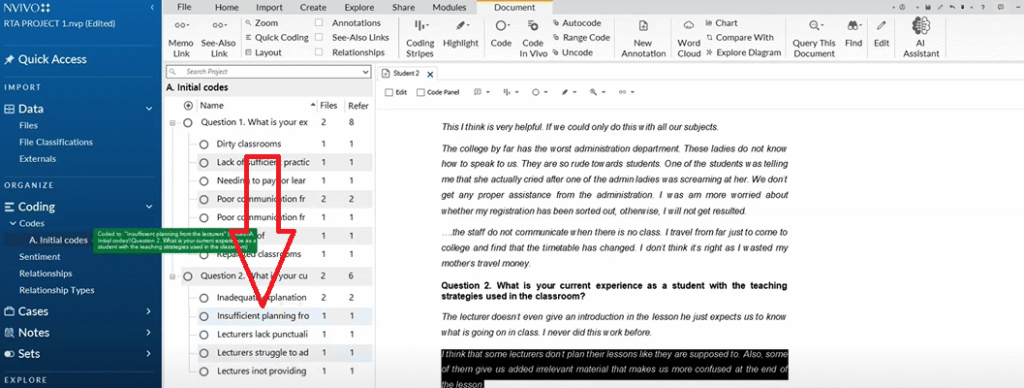
Task: Select Range Code
Action: (581, 38)
